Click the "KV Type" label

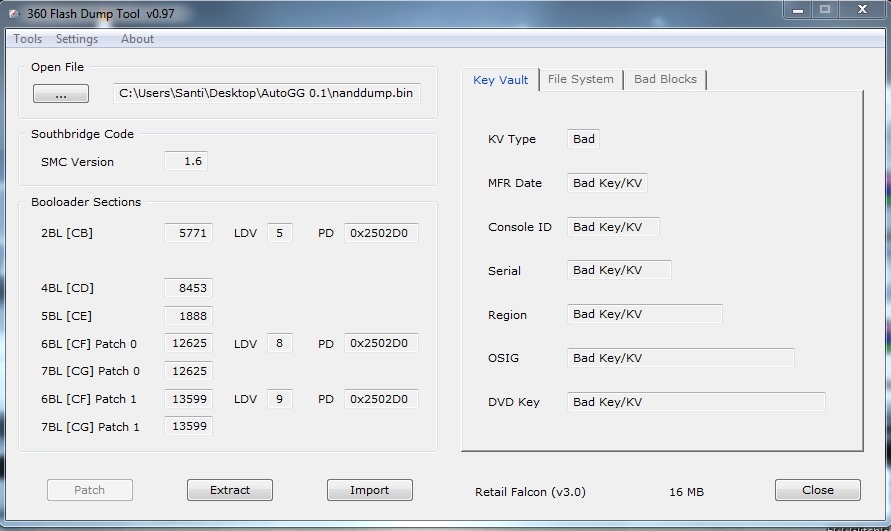(511, 139)
